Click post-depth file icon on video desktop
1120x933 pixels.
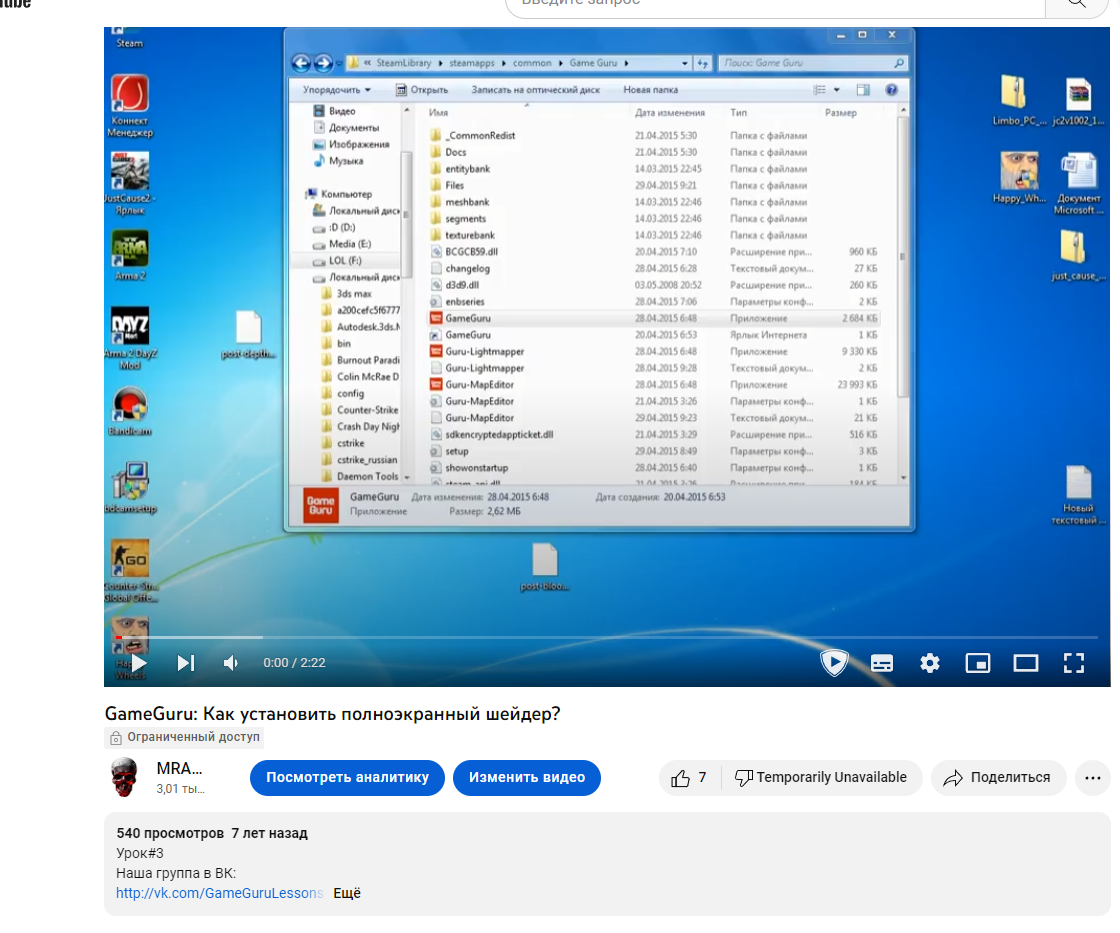pos(248,334)
